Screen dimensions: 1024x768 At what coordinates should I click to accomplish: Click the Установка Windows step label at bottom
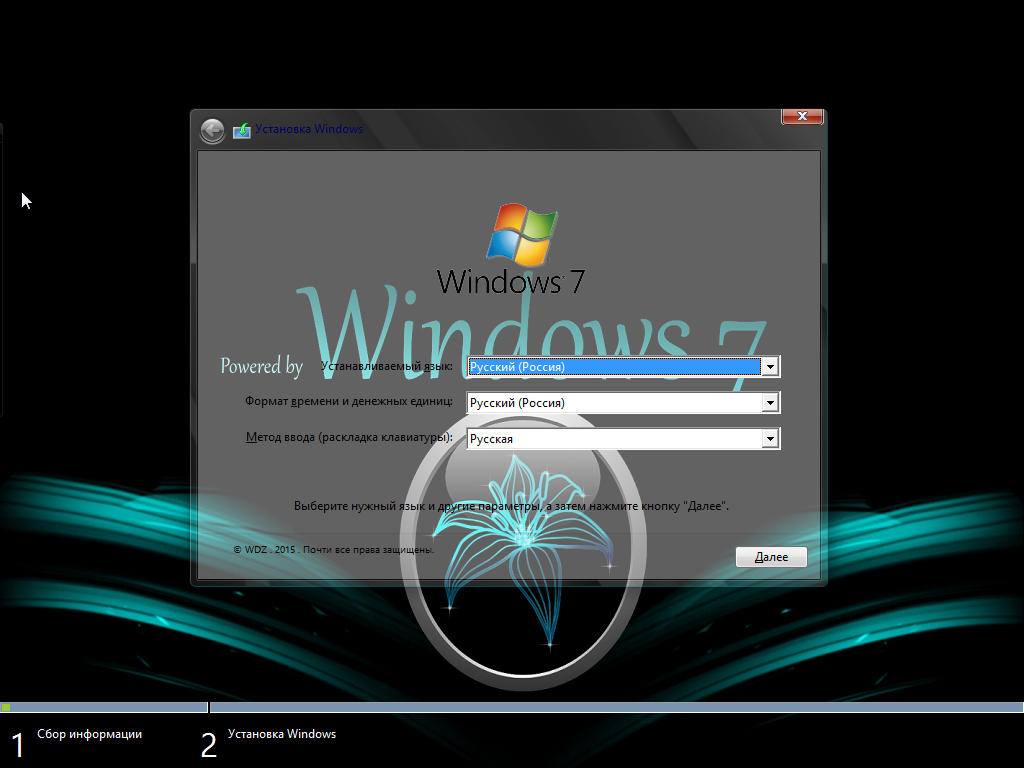(282, 734)
